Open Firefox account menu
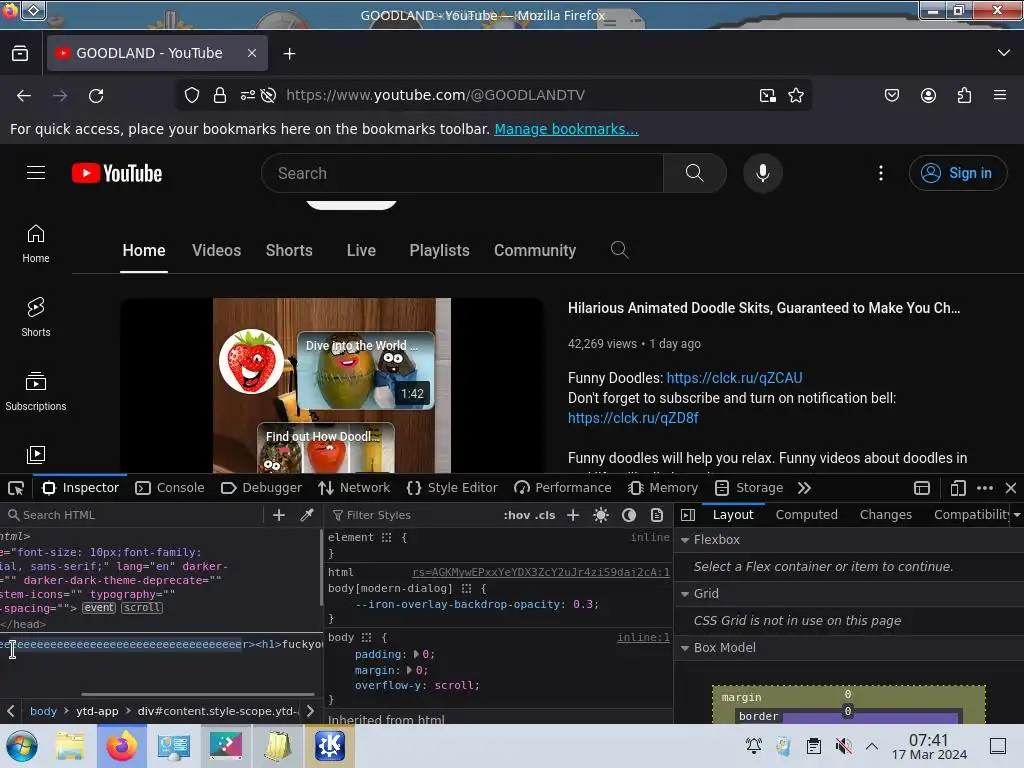Screen dimensions: 1024x768 click(928, 95)
